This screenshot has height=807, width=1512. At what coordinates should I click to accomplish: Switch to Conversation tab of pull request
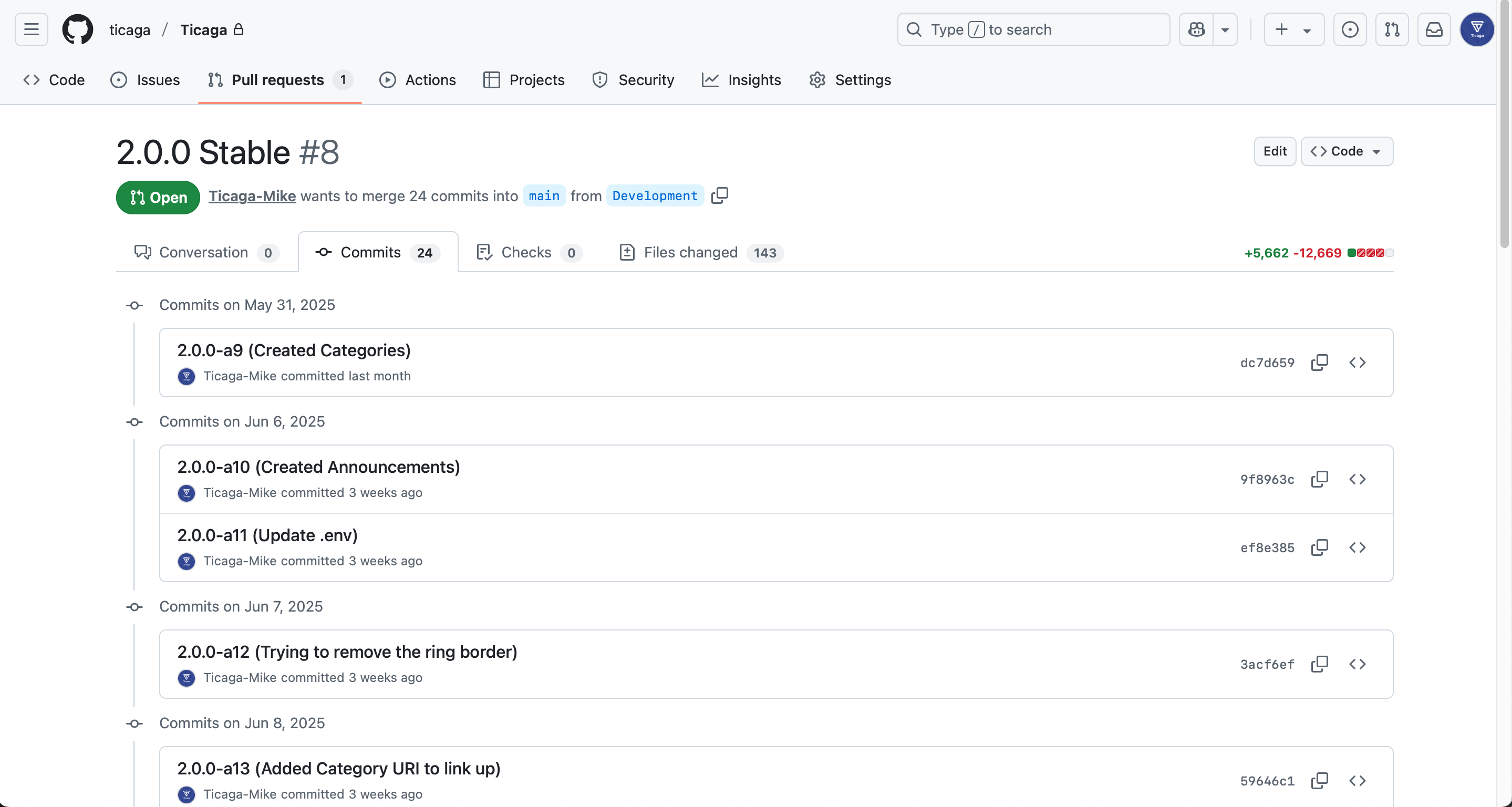coord(206,252)
